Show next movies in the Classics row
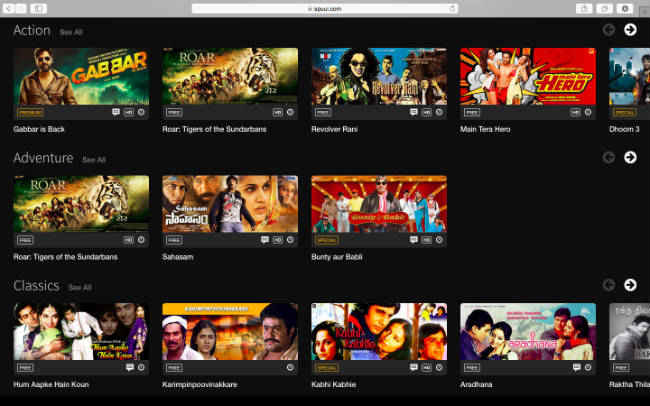 point(630,285)
